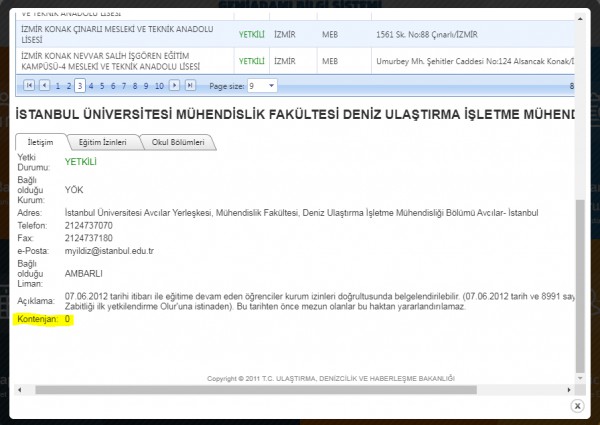This screenshot has height=425, width=600.
Task: Click the vertical scrollbar up arrow
Action: (580, 19)
